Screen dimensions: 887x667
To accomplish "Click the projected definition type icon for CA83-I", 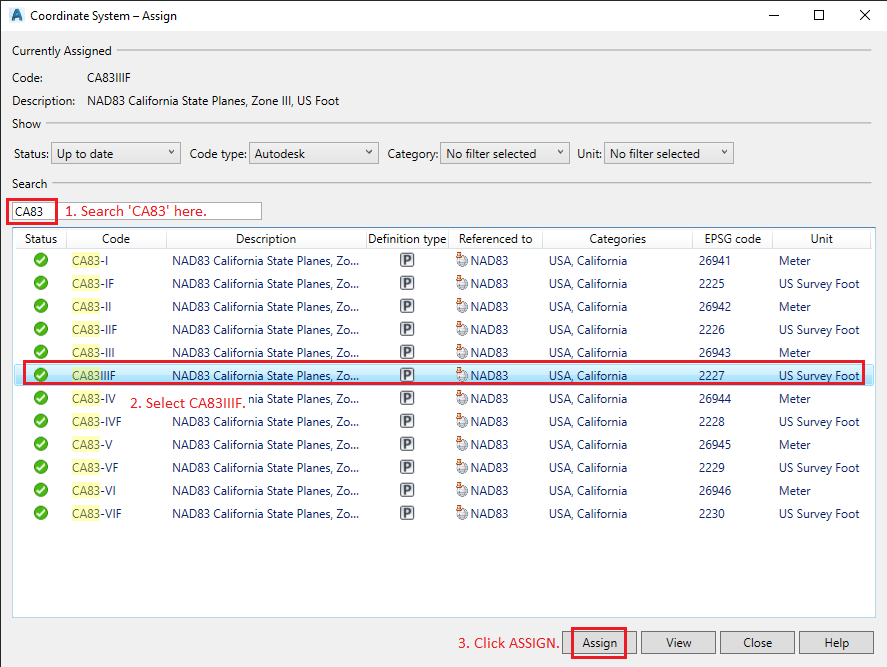I will click(407, 260).
